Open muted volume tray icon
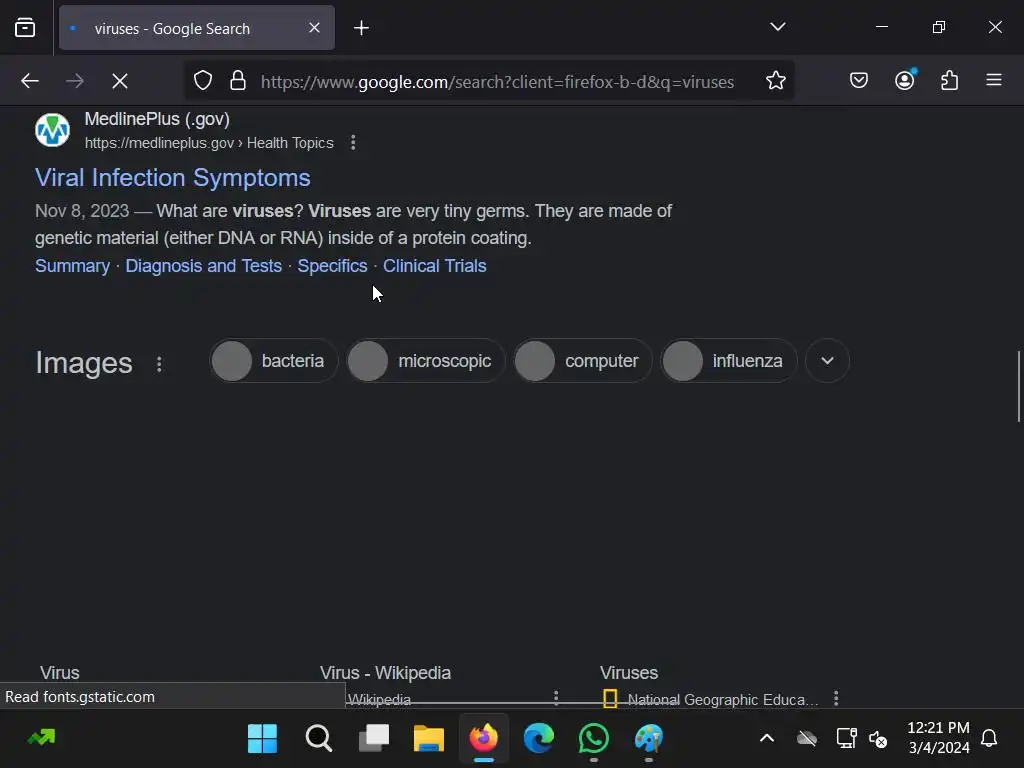This screenshot has height=768, width=1024. click(x=878, y=739)
